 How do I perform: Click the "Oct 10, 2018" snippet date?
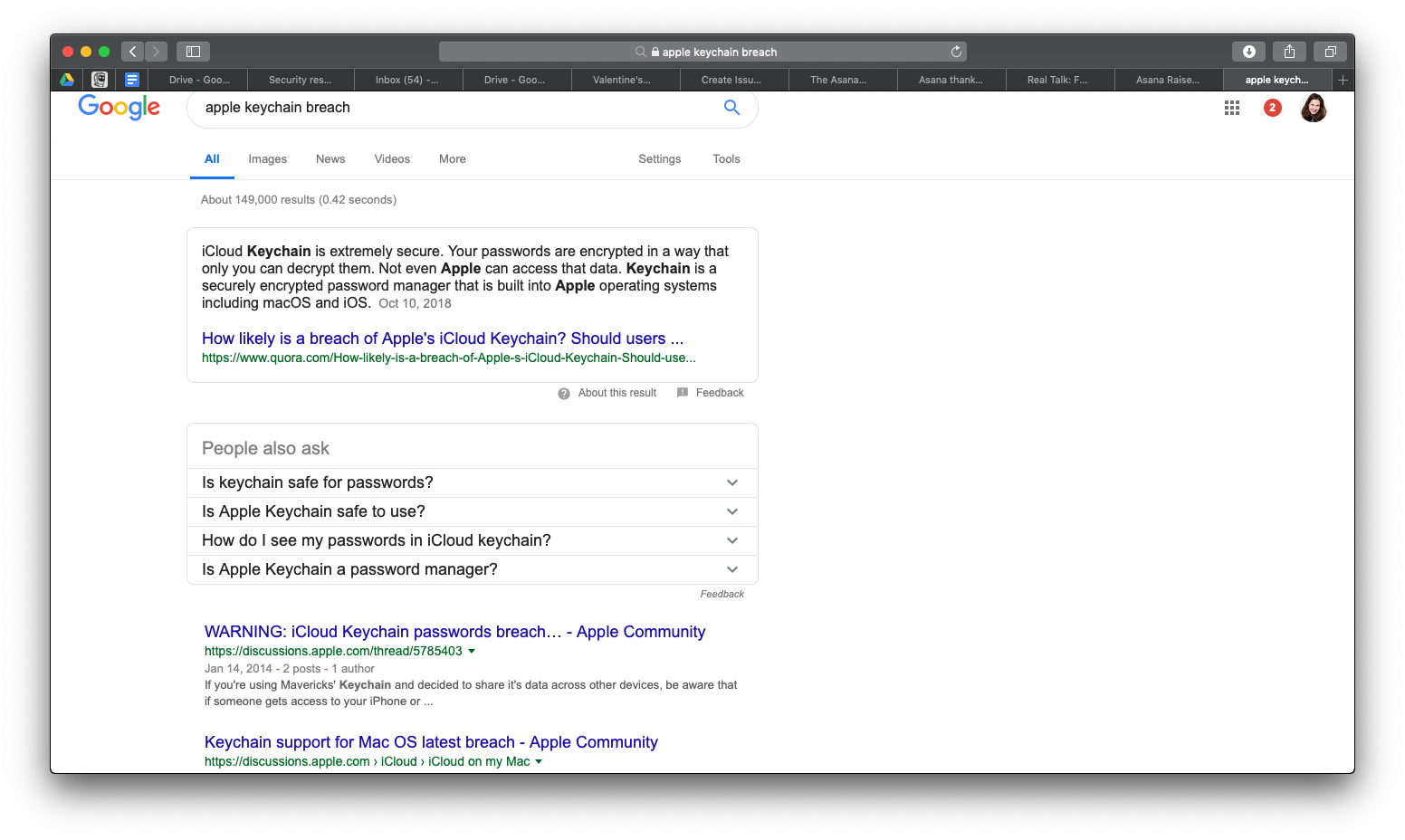tap(415, 304)
